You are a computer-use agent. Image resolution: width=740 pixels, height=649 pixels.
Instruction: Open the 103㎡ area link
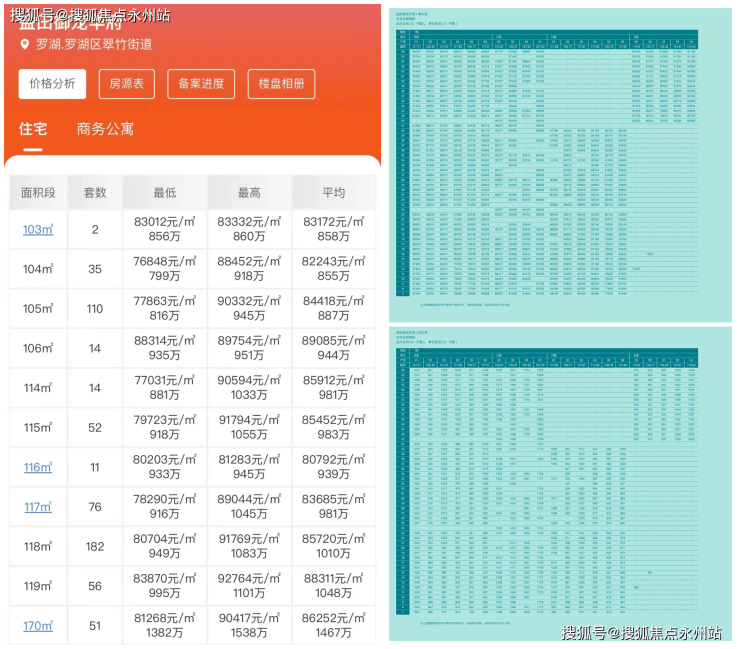click(38, 229)
